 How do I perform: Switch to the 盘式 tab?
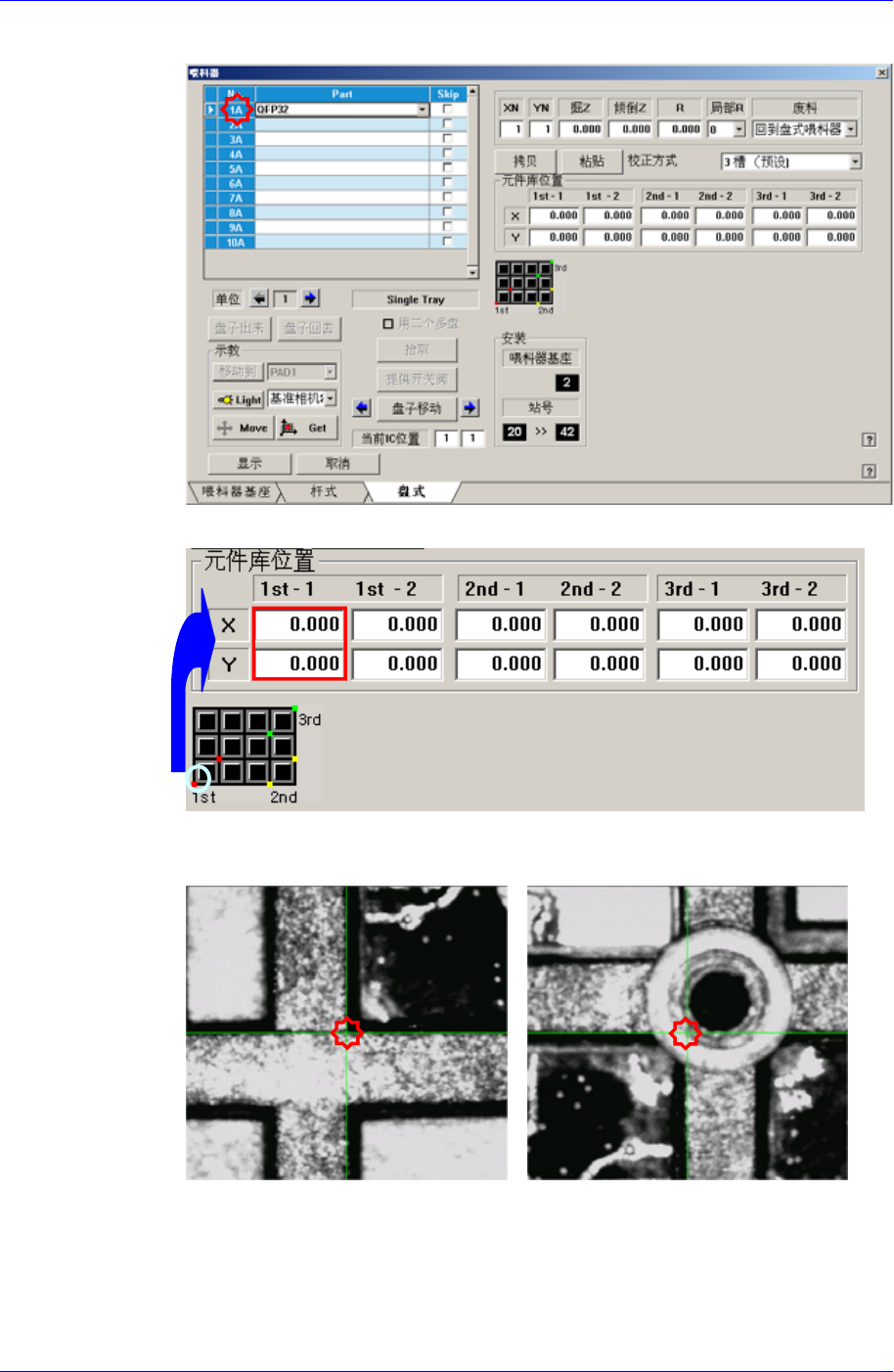[412, 492]
